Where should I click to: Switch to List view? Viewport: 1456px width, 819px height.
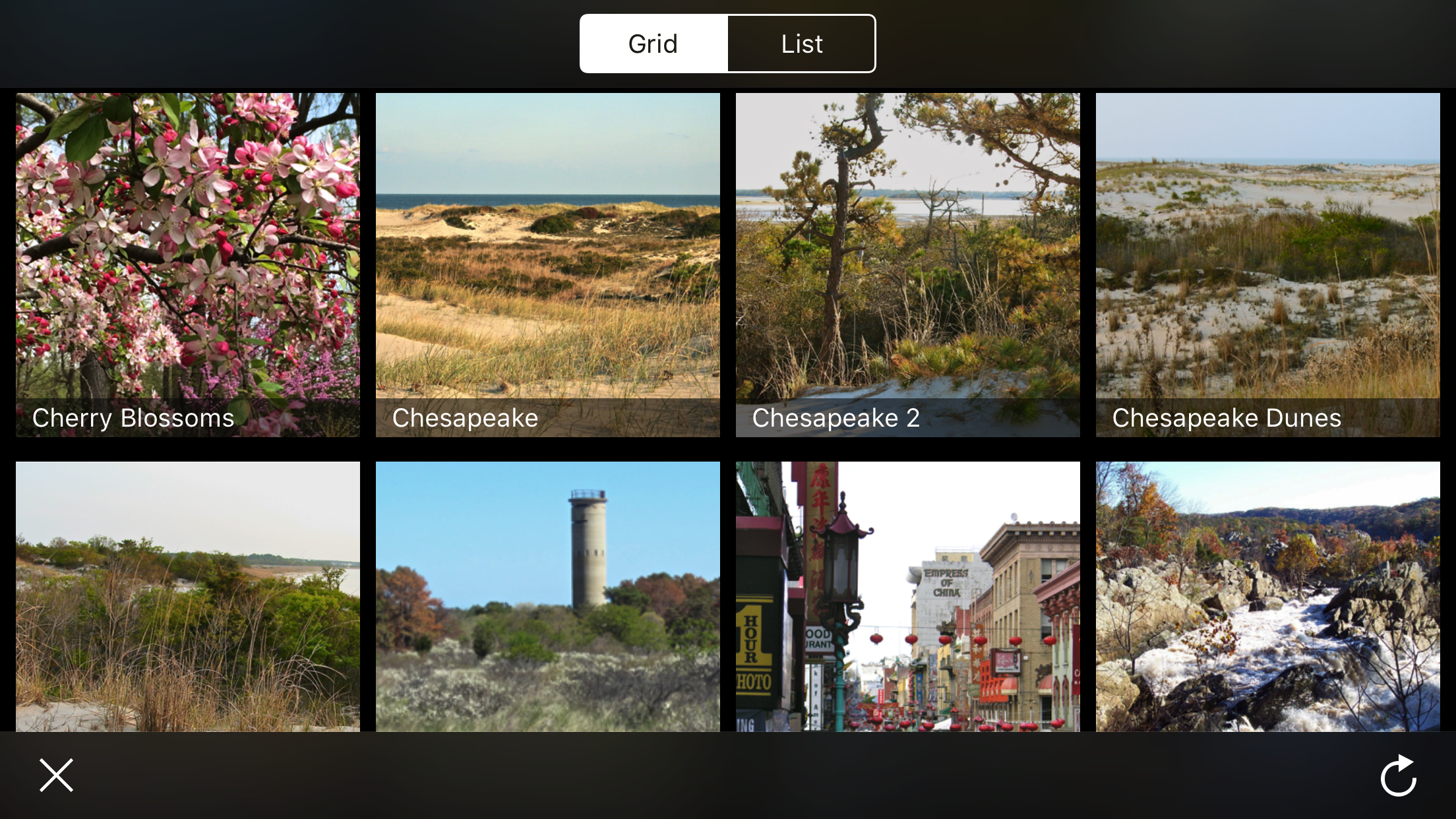coord(801,44)
